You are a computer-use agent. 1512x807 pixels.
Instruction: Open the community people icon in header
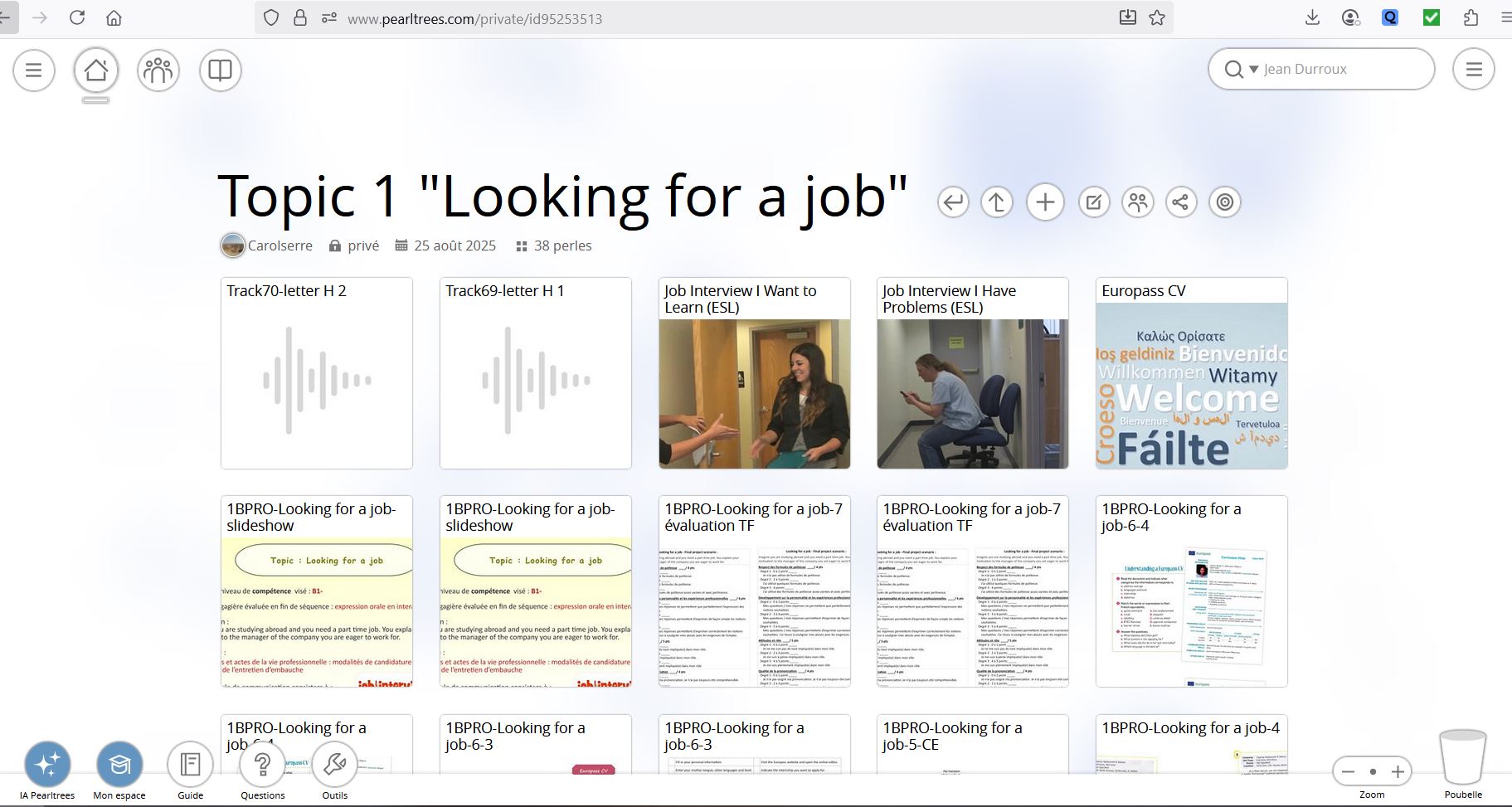coord(158,70)
